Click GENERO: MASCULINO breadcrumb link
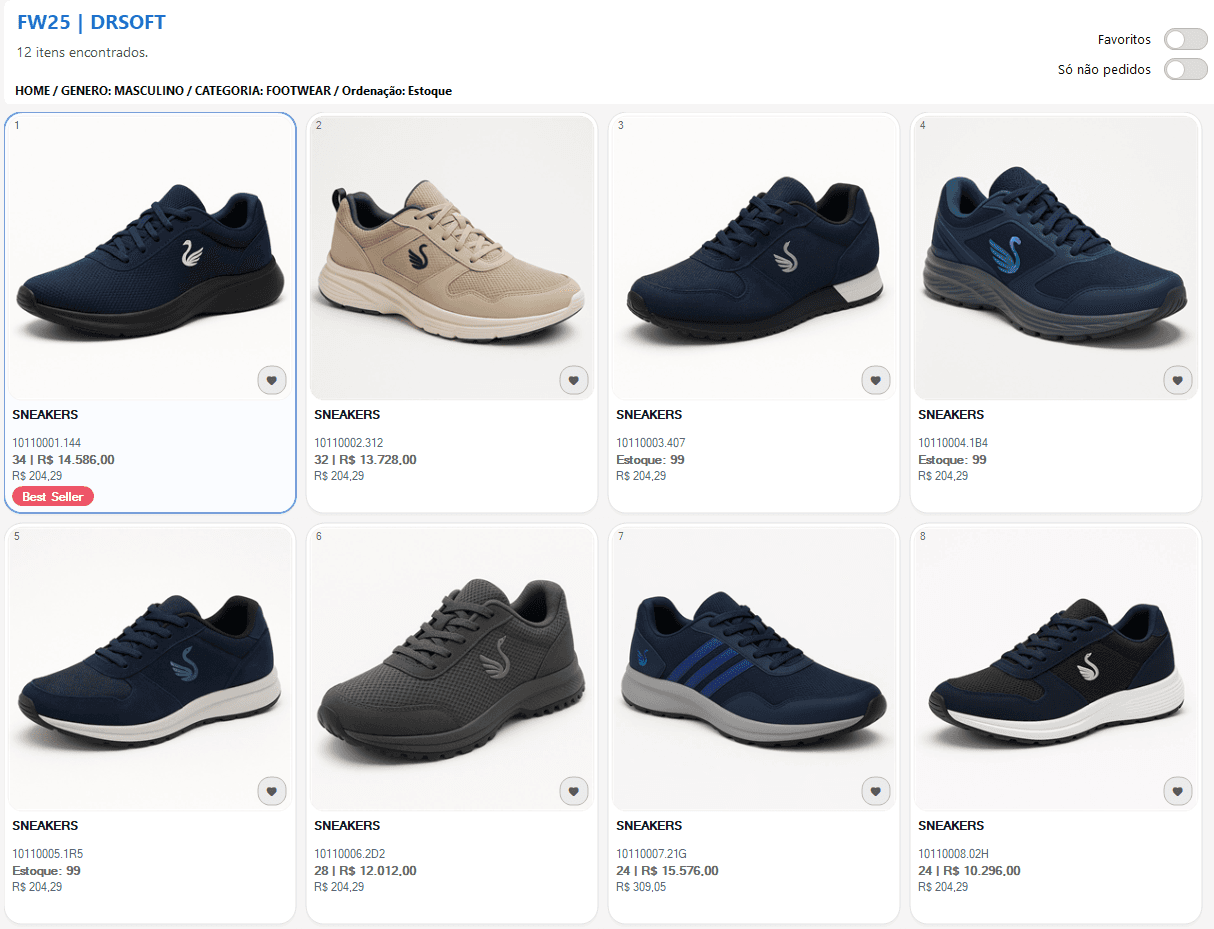 (122, 91)
